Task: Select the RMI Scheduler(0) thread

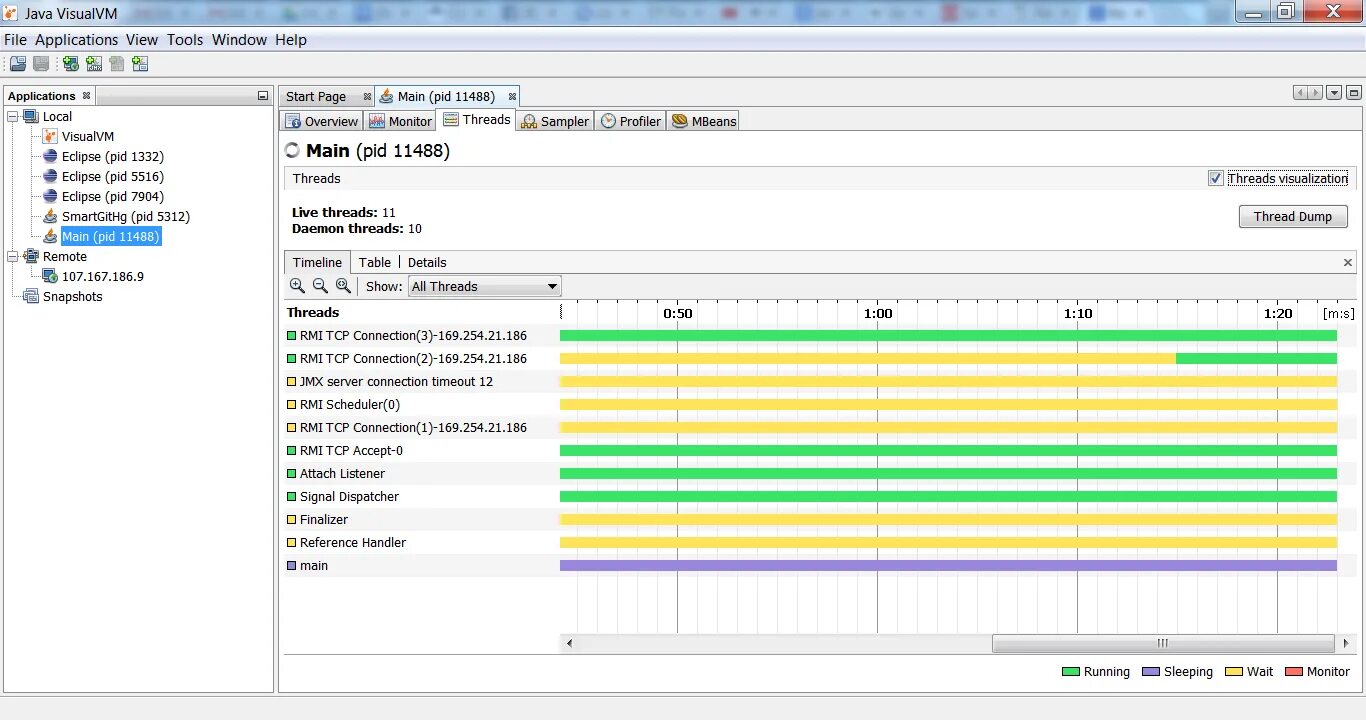Action: [820, 404]
